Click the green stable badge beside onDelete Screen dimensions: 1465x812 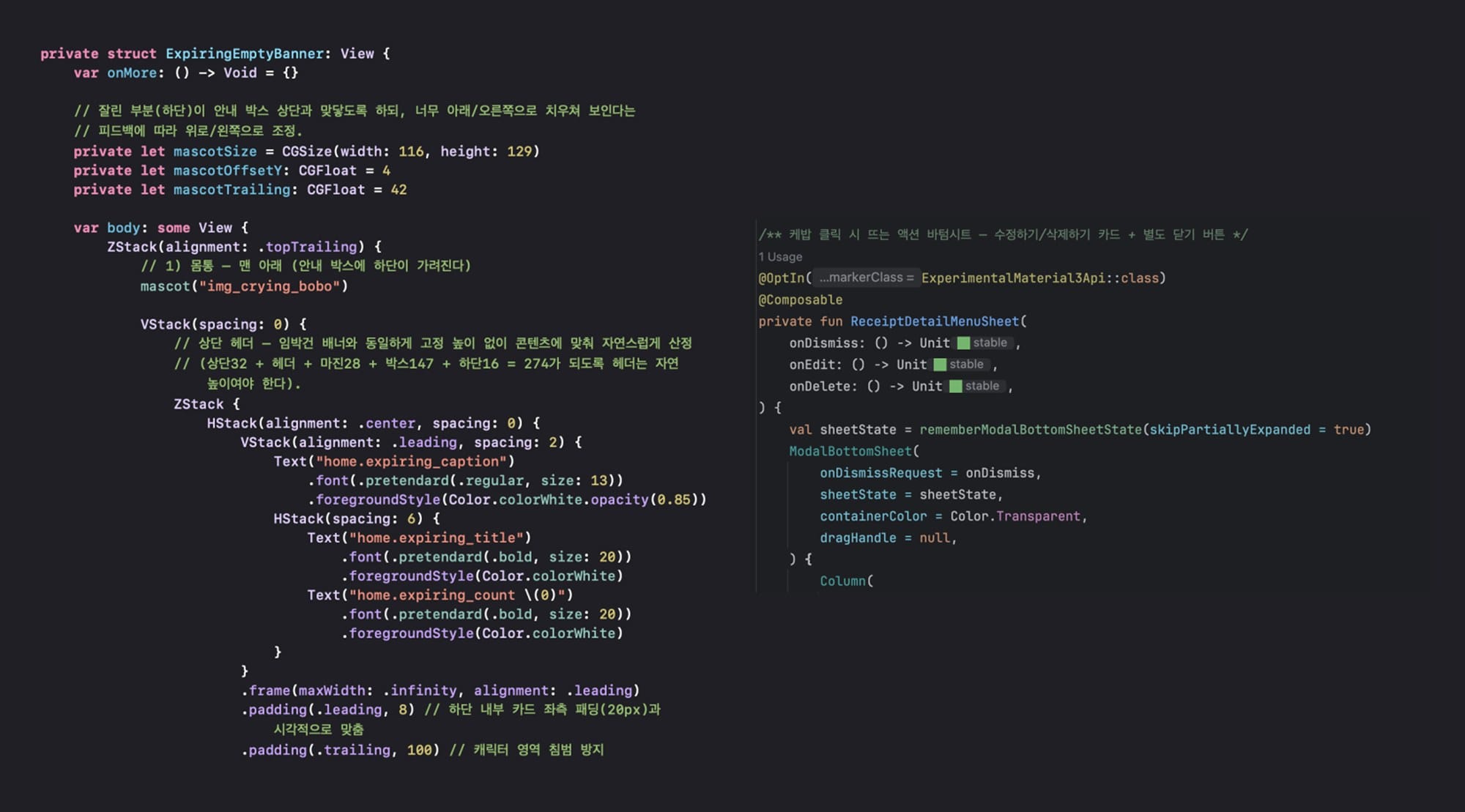click(x=976, y=386)
